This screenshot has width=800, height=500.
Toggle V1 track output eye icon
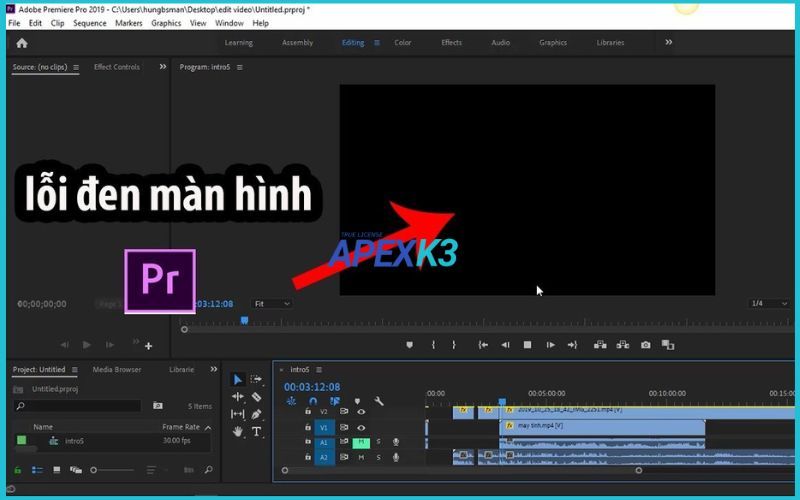[x=361, y=427]
